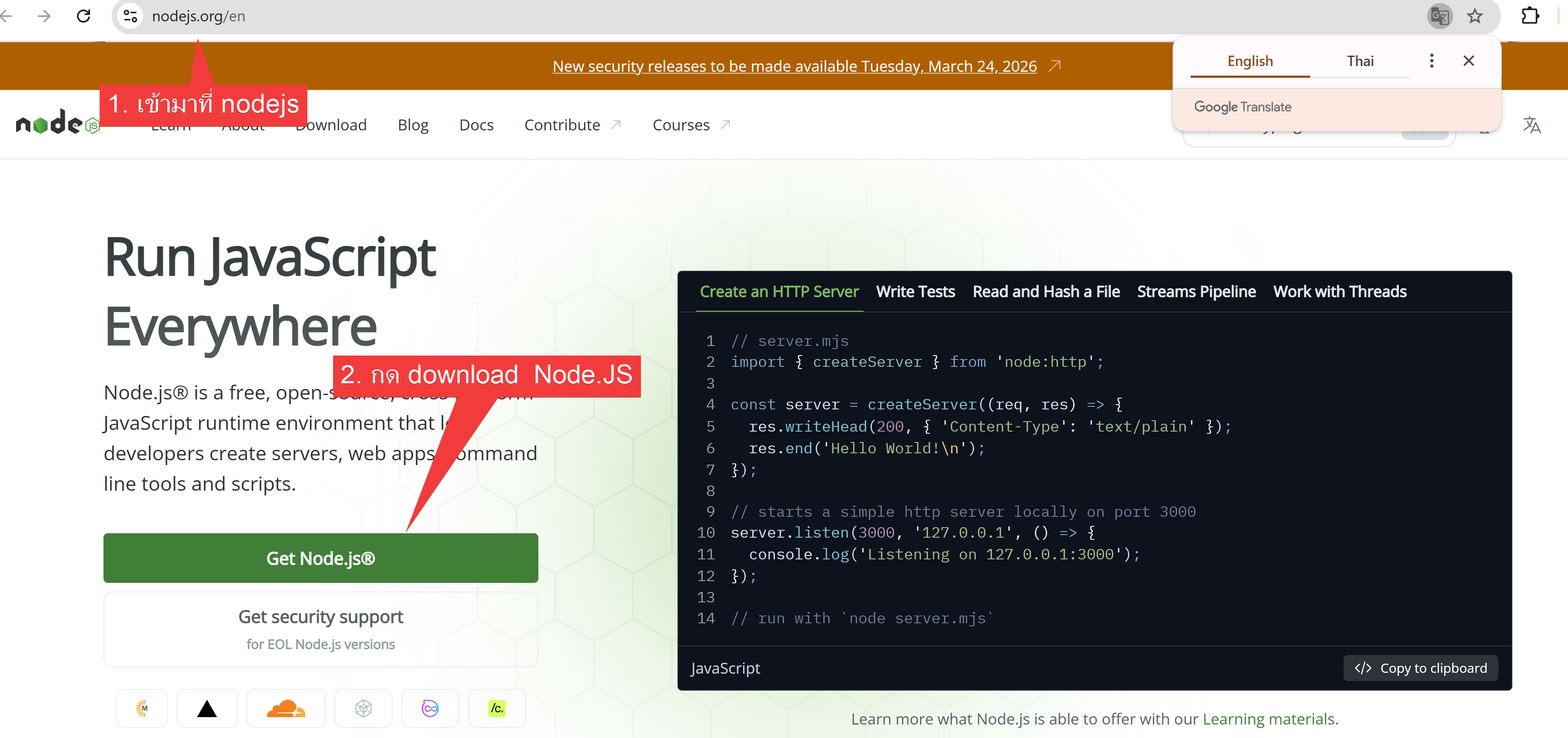Open translate options three-dot menu

[1431, 61]
